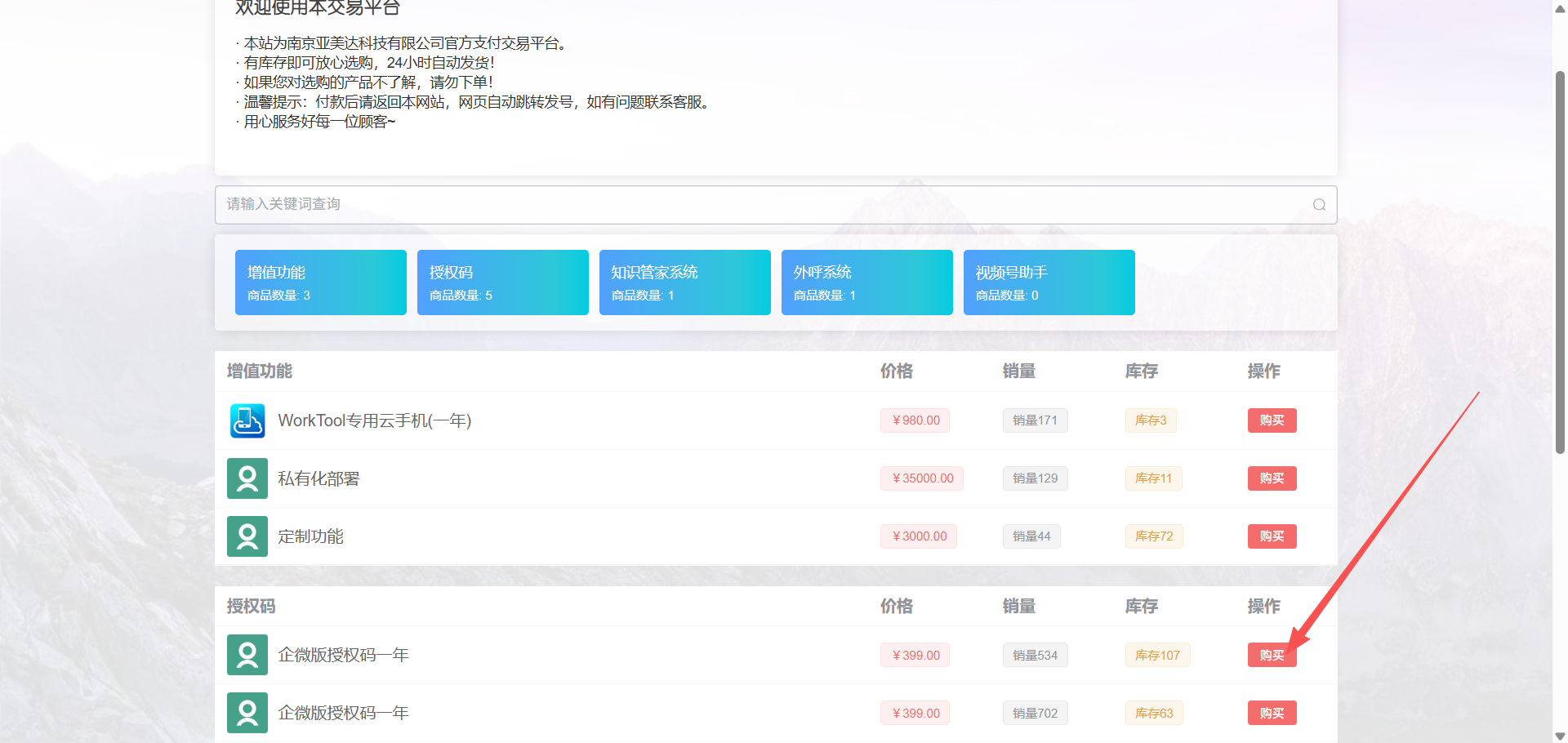Click 购买 for authorization code with 库存63
Image resolution: width=1568 pixels, height=743 pixels.
tap(1272, 713)
